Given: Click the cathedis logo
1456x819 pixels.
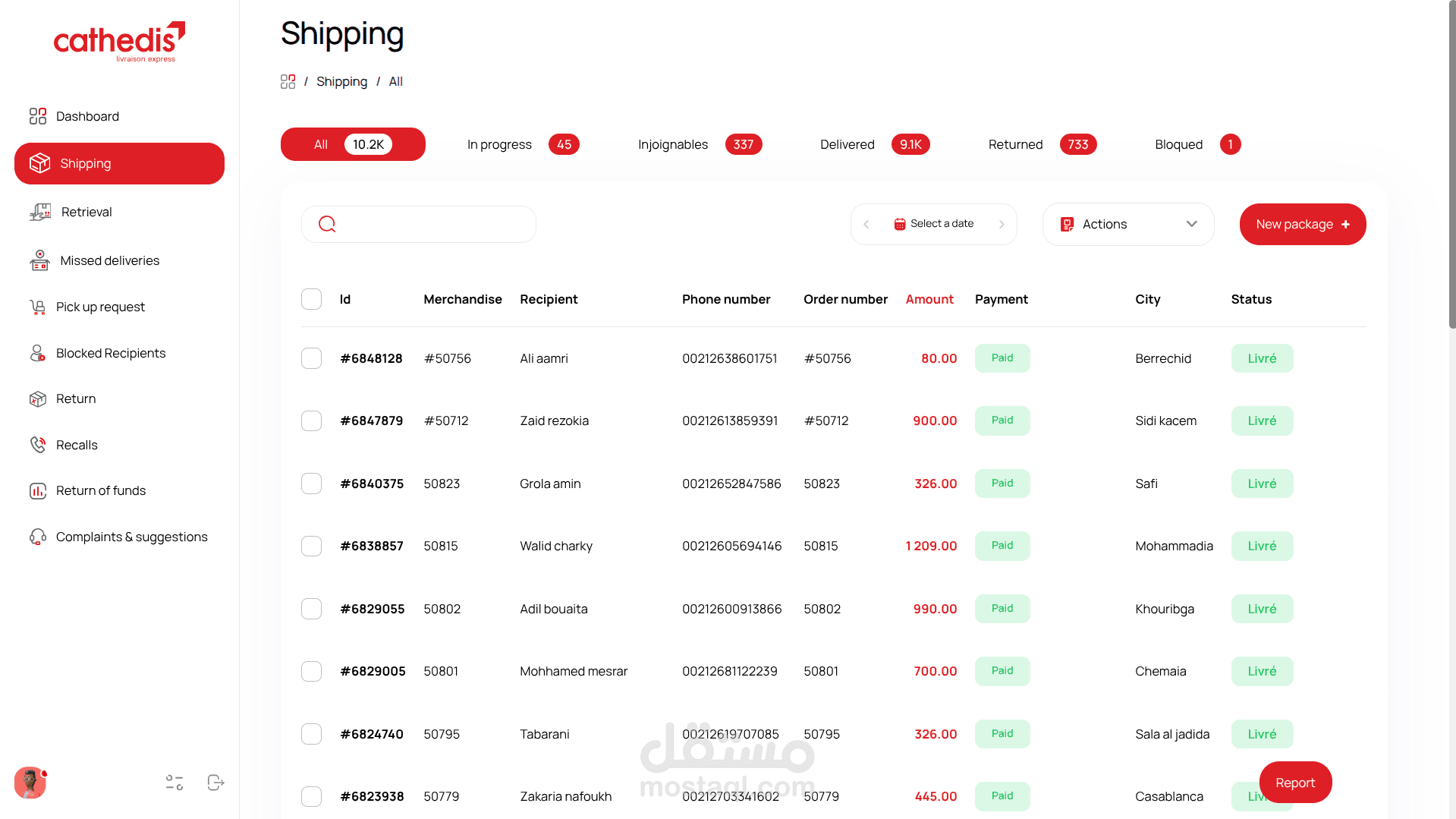Looking at the screenshot, I should [x=119, y=42].
